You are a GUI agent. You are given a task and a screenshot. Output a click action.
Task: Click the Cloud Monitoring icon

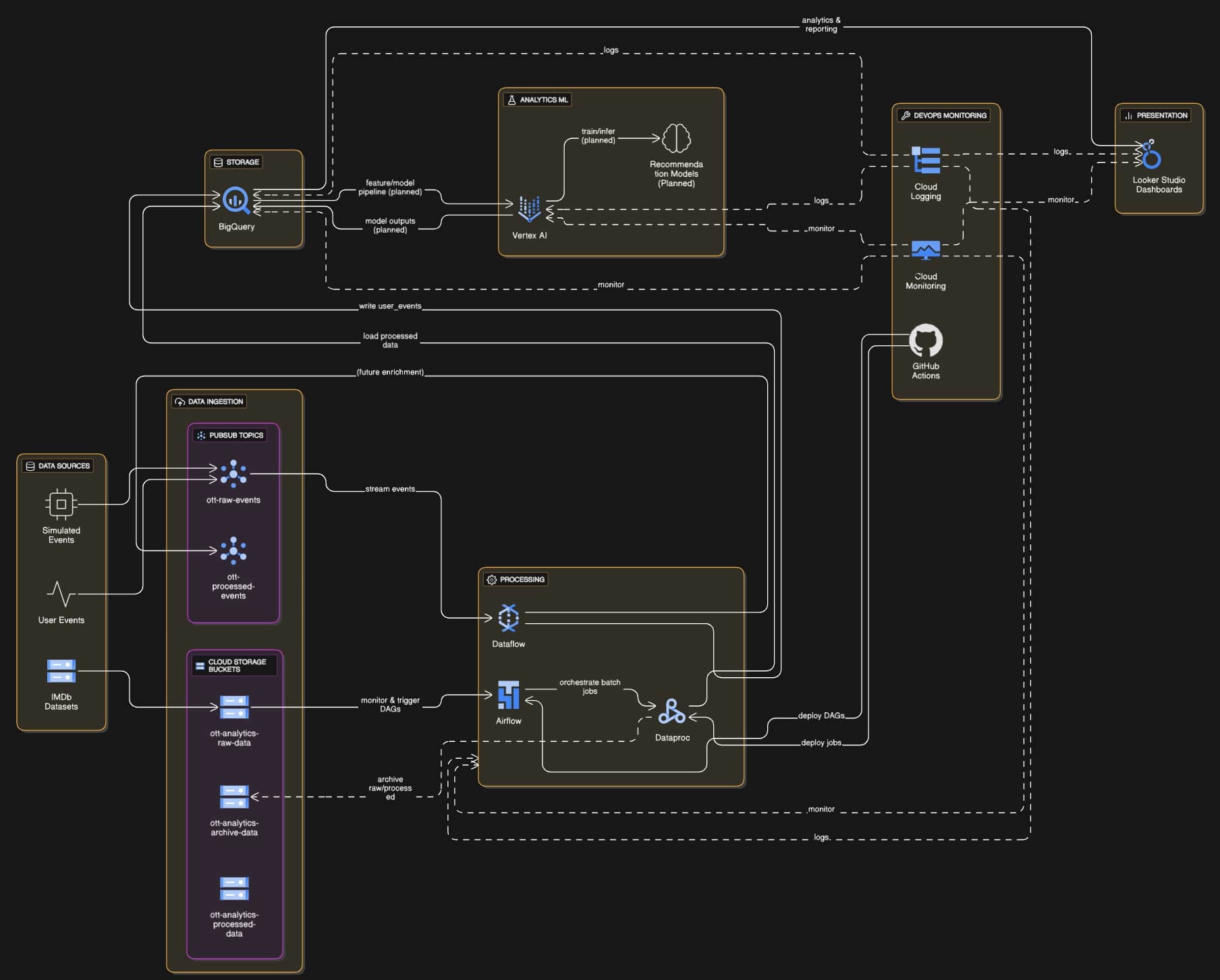tap(925, 249)
